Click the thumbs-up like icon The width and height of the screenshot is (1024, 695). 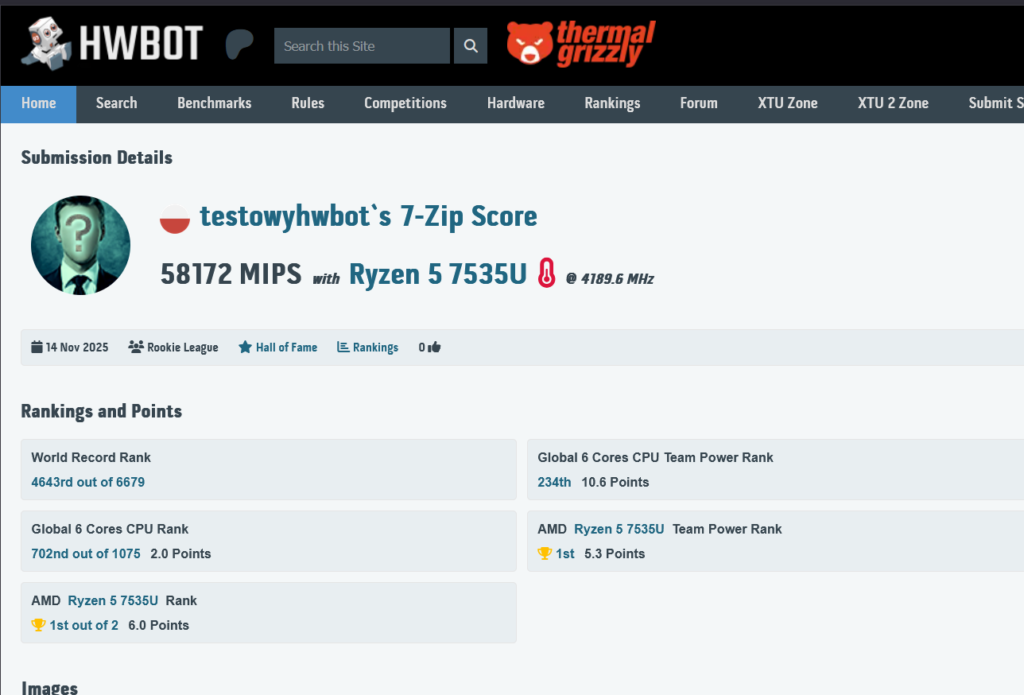435,348
